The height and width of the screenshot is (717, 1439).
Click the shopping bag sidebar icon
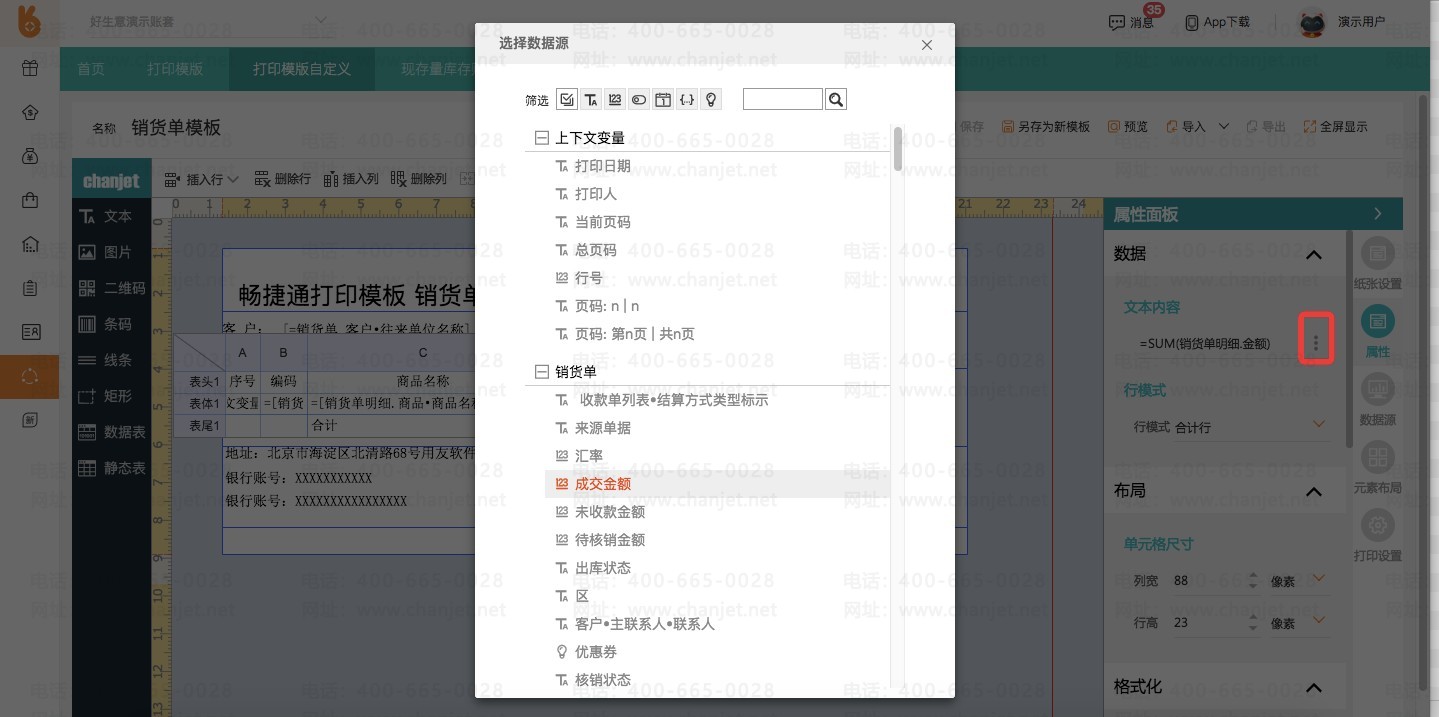coord(29,200)
